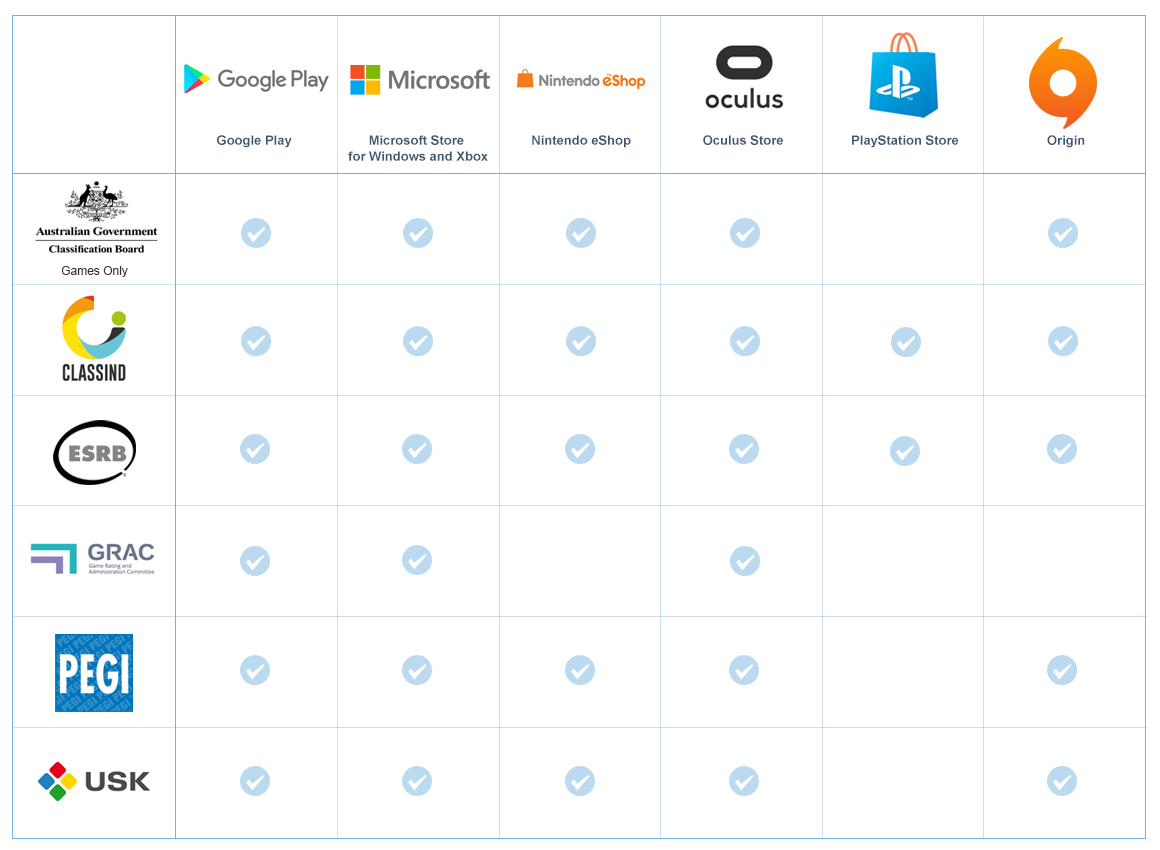This screenshot has height=850, width=1160.
Task: Click the ESRB rating board logo
Action: [95, 452]
